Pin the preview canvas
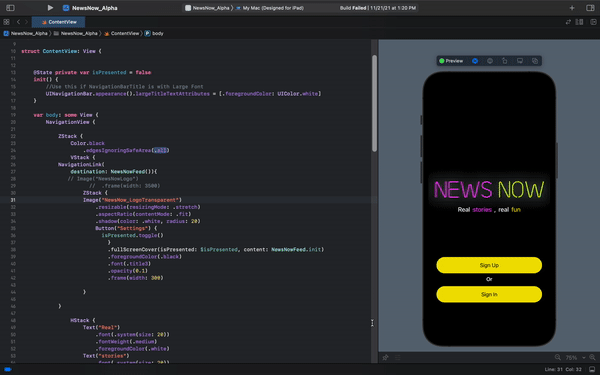 385,357
